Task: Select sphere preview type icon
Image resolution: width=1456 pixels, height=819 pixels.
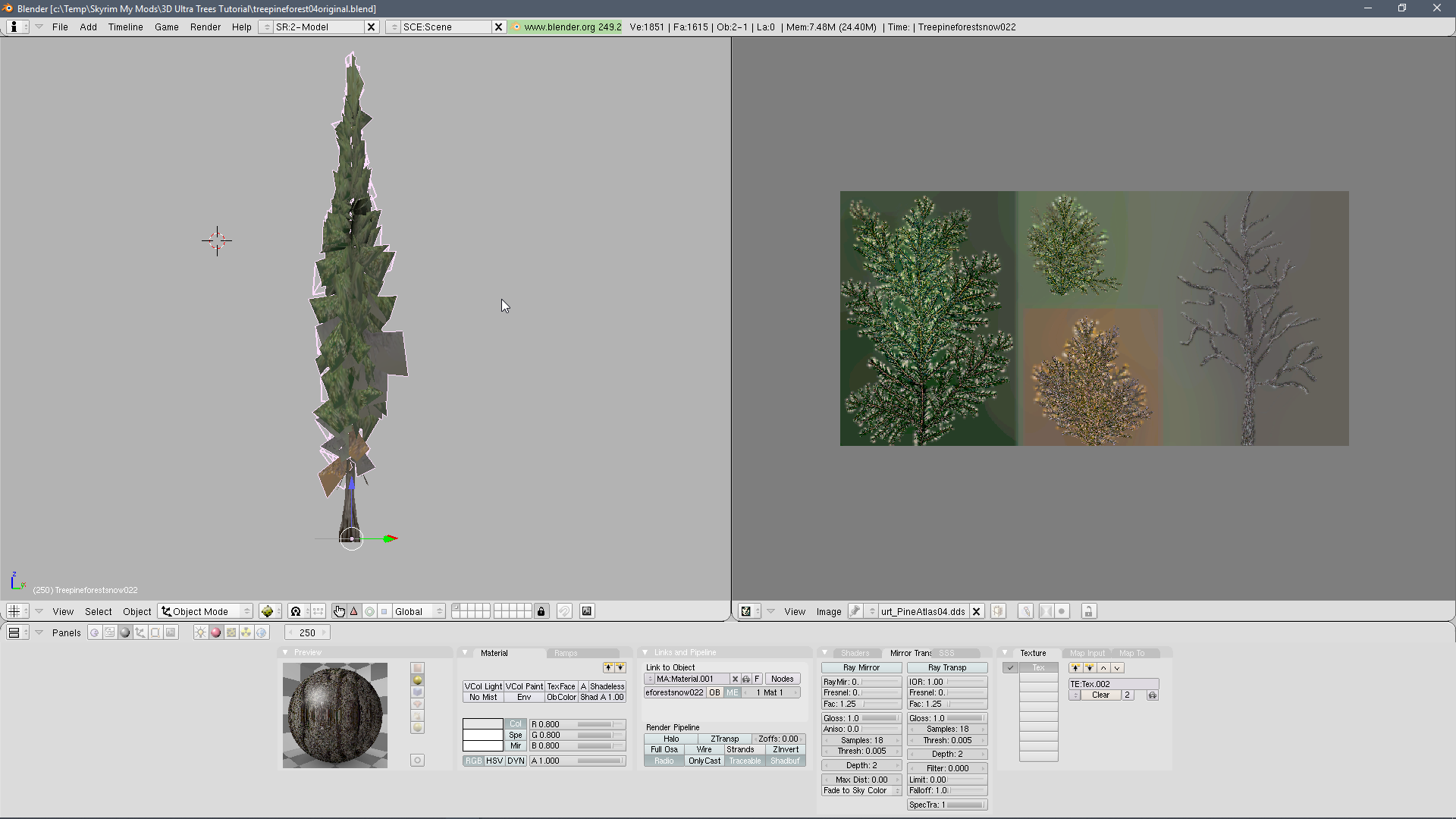Action: click(417, 680)
